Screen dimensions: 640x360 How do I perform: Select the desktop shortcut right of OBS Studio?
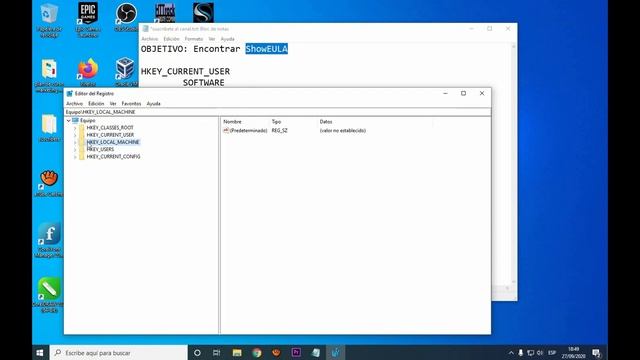165,13
